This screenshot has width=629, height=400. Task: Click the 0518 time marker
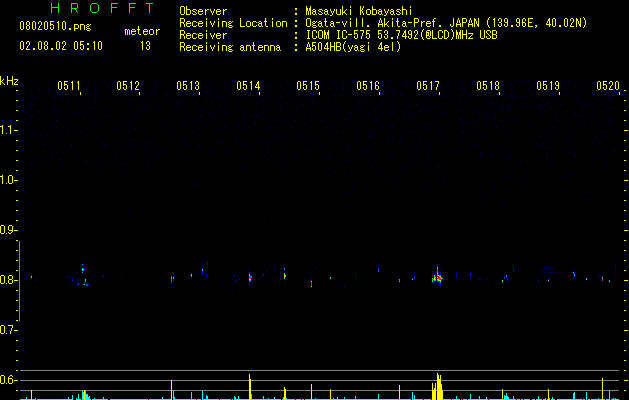pos(488,85)
